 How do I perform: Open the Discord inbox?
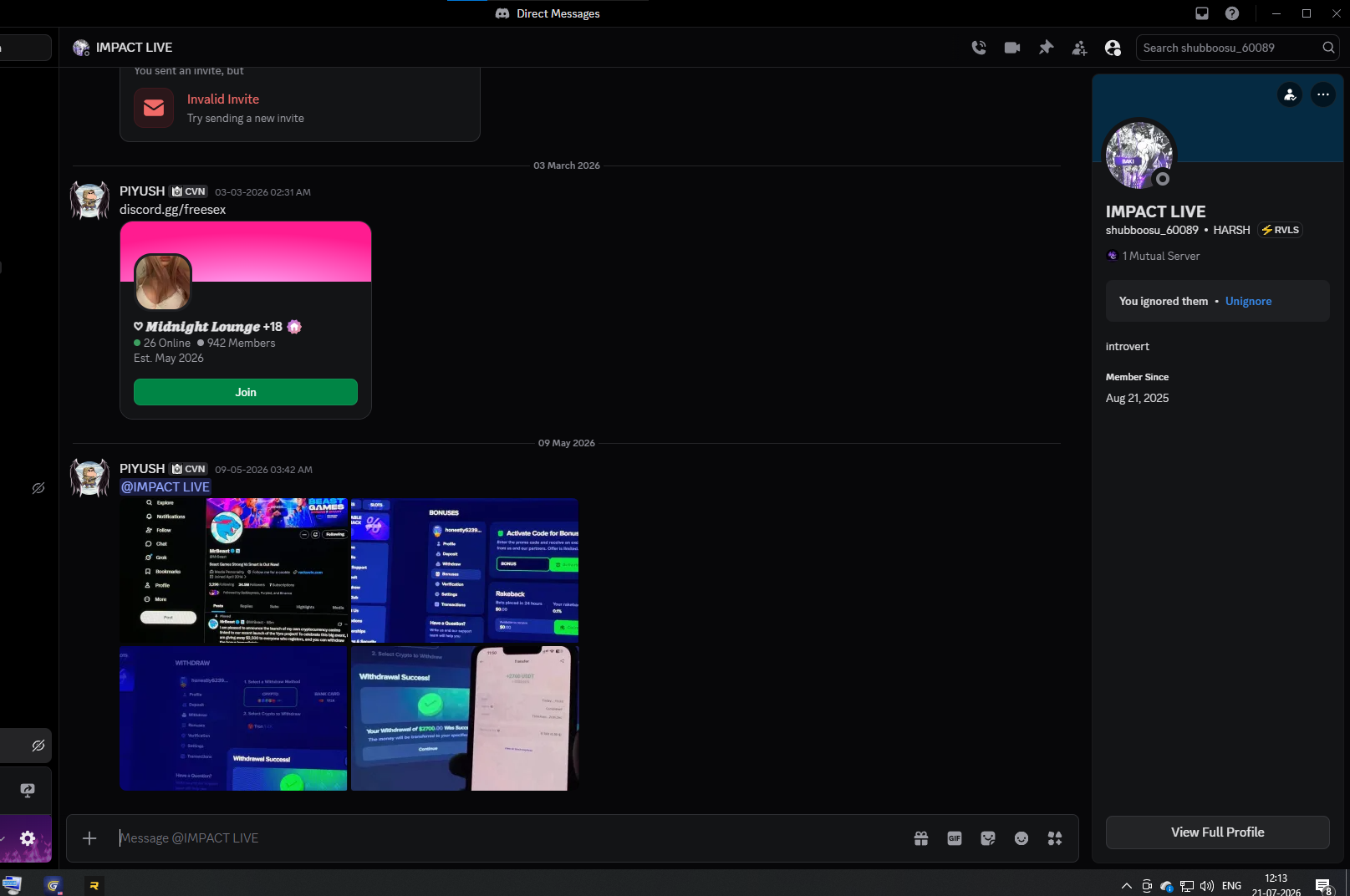coord(1202,13)
